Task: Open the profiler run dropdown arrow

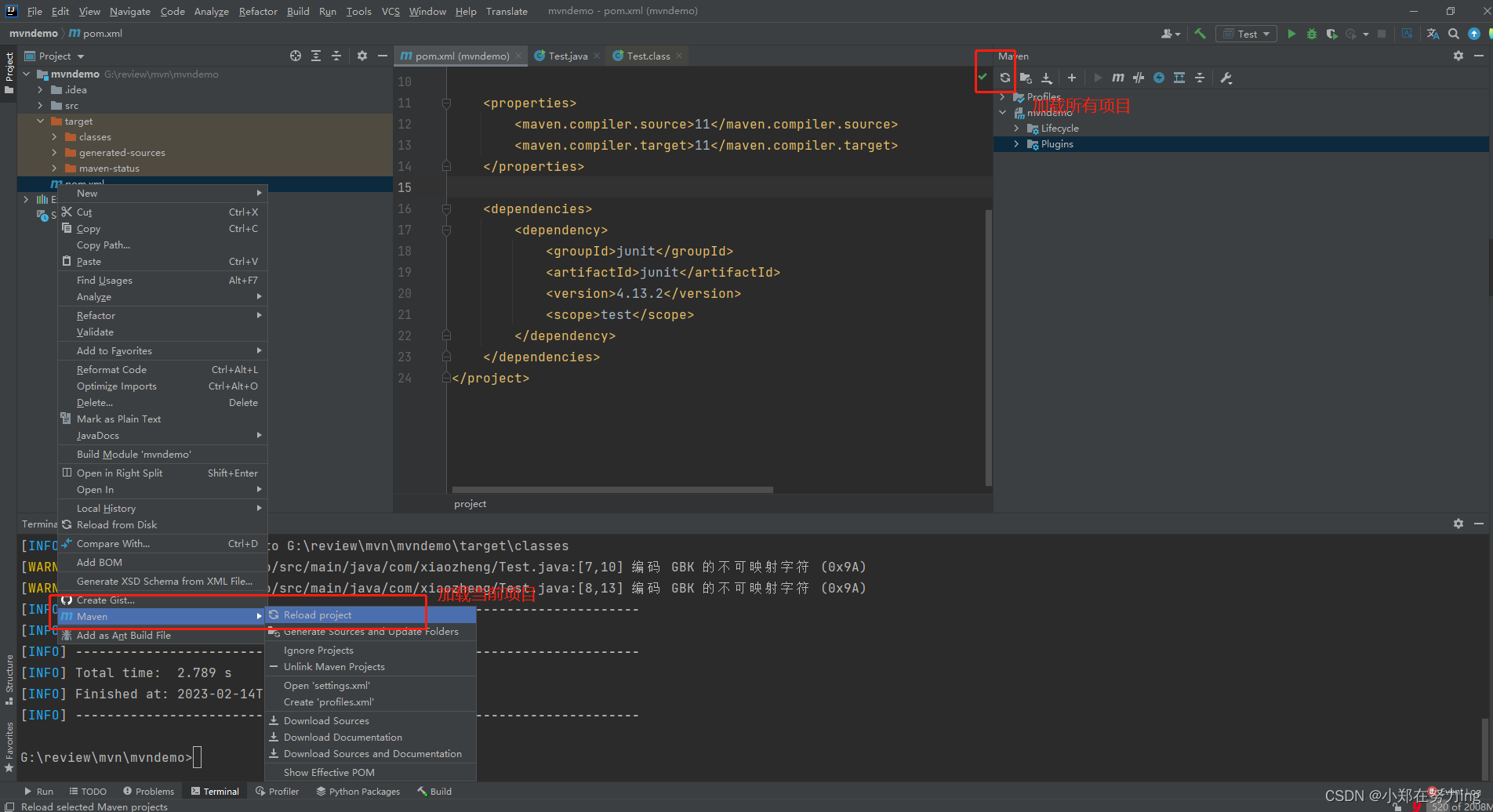Action: click(1366, 34)
